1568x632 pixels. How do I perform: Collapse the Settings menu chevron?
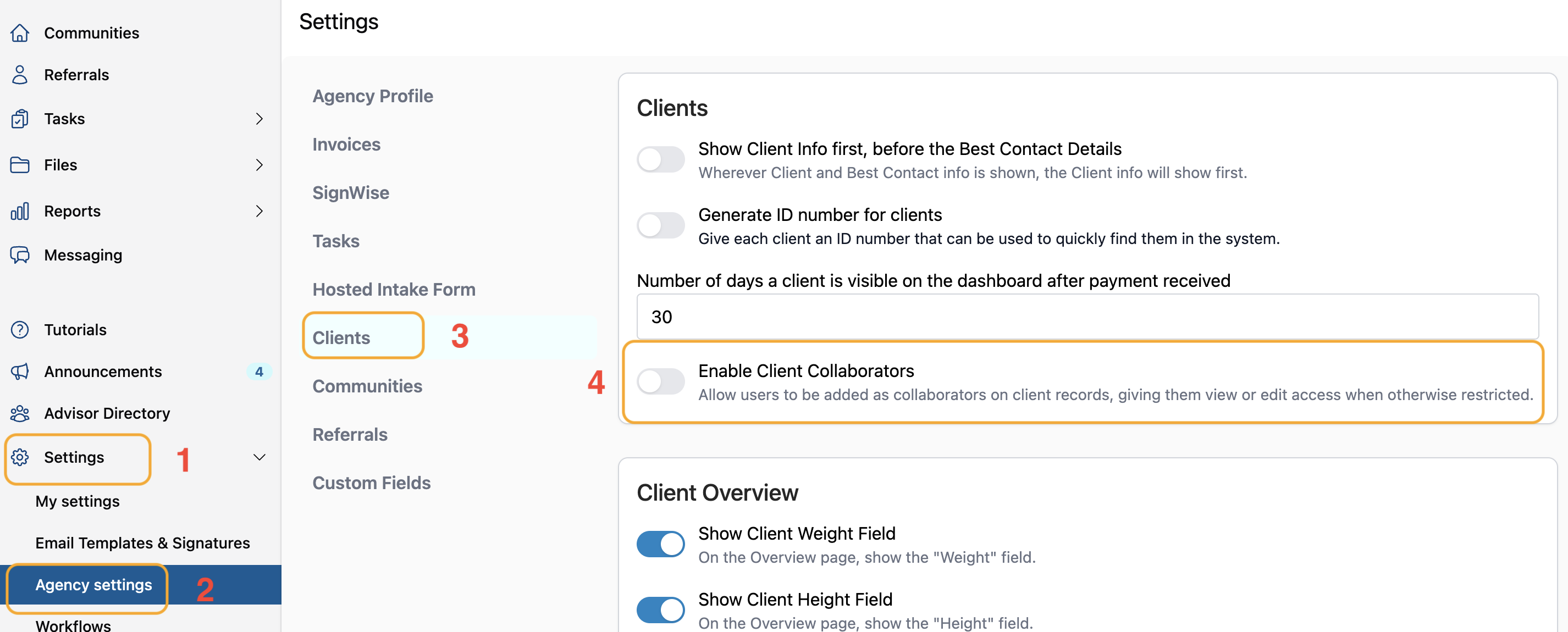[260, 457]
